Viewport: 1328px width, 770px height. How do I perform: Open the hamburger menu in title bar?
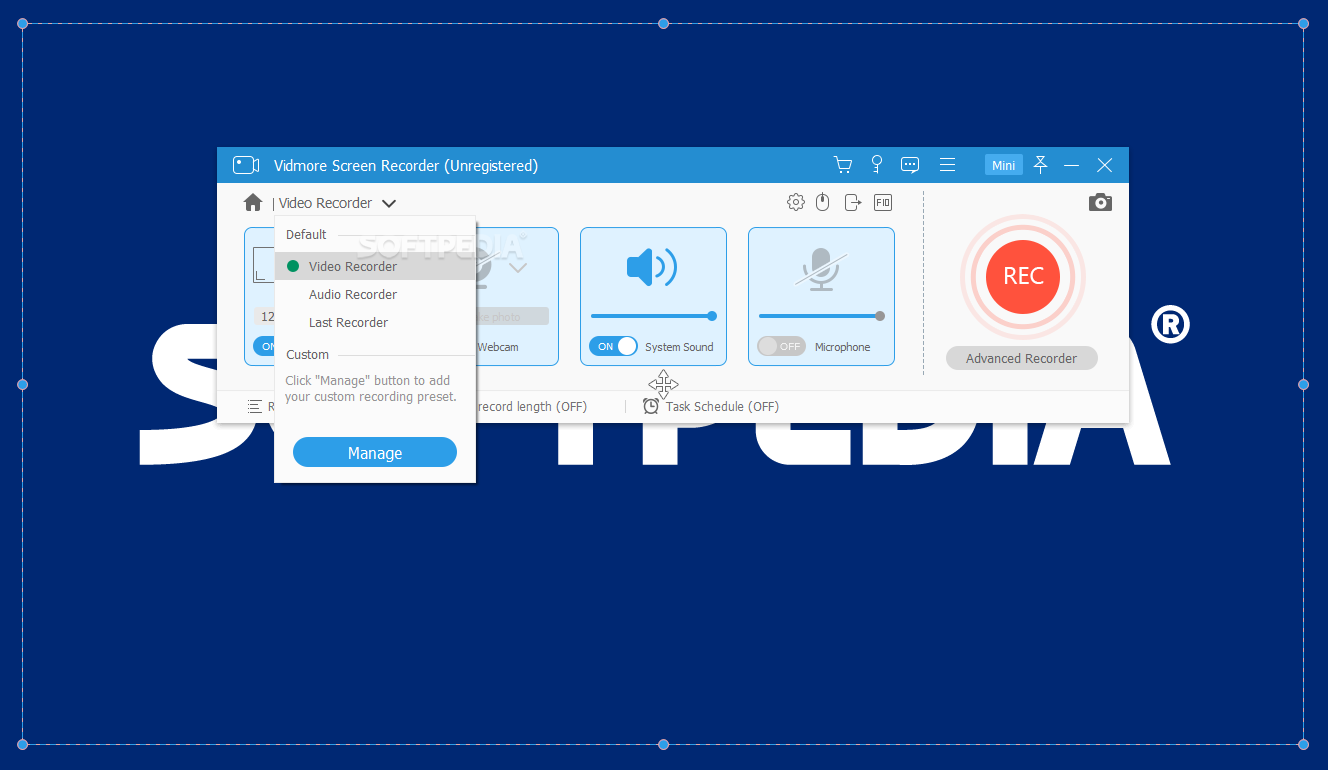(947, 165)
